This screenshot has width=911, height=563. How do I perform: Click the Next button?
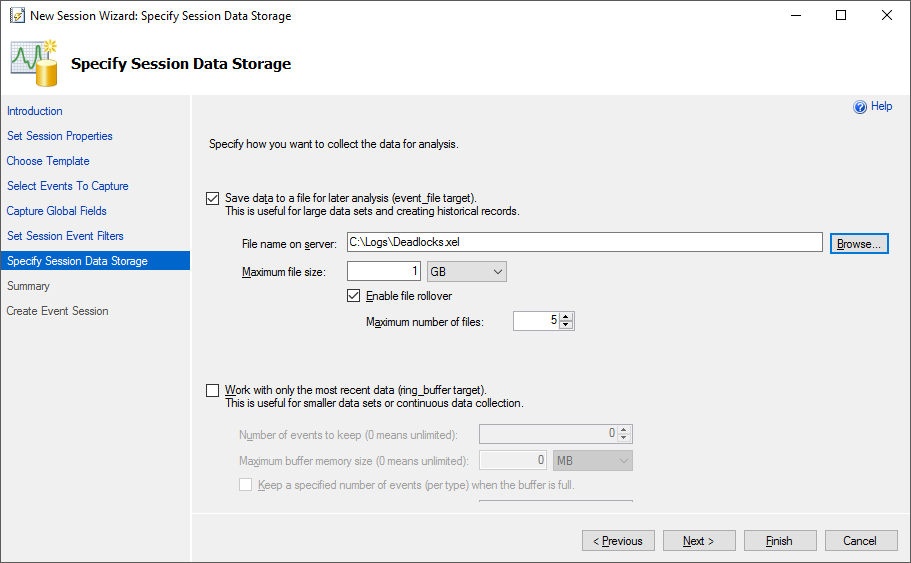click(699, 540)
